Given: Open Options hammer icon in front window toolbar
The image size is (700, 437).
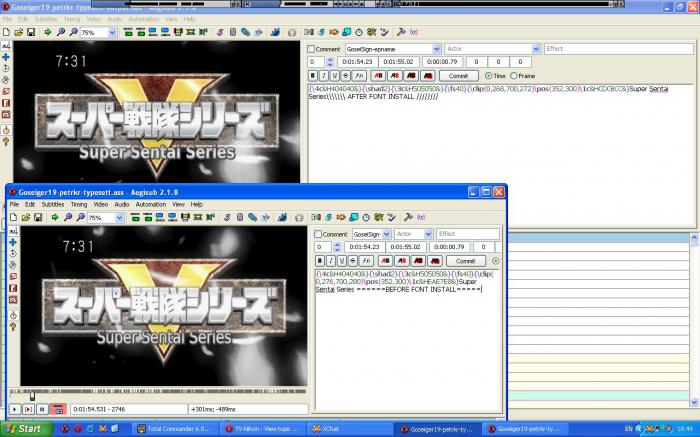Looking at the screenshot, I should [x=408, y=217].
